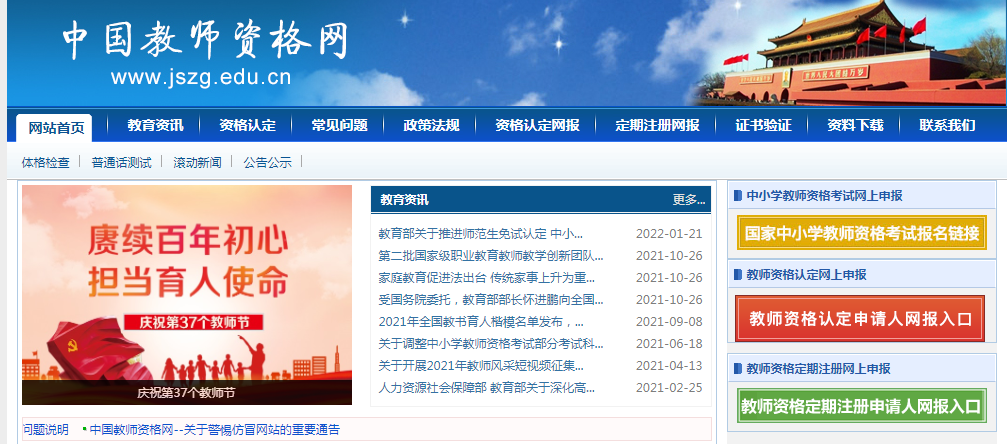1007x444 pixels.
Task: Open the 滚动新闻 sub-link
Action: 197,163
